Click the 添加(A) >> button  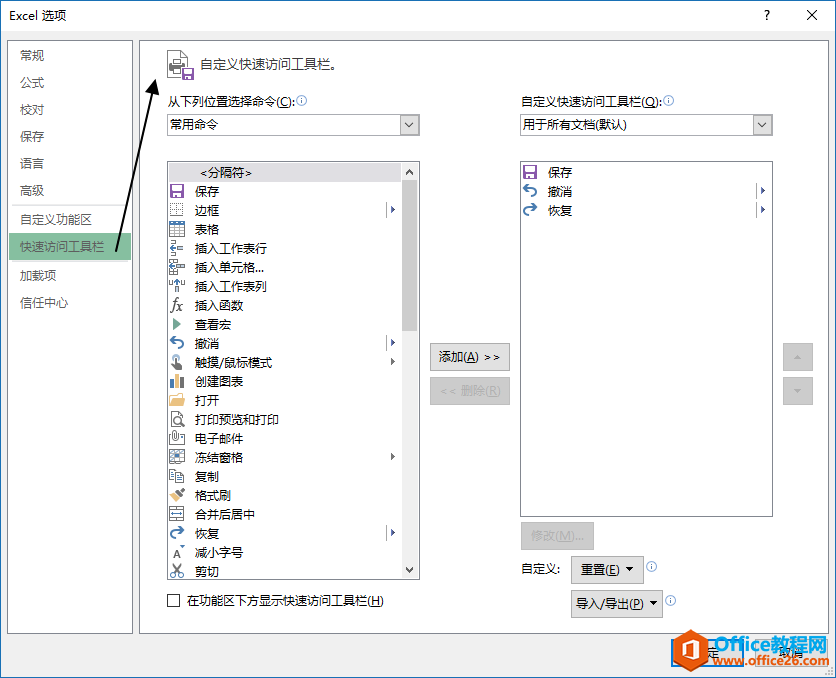(x=469, y=357)
